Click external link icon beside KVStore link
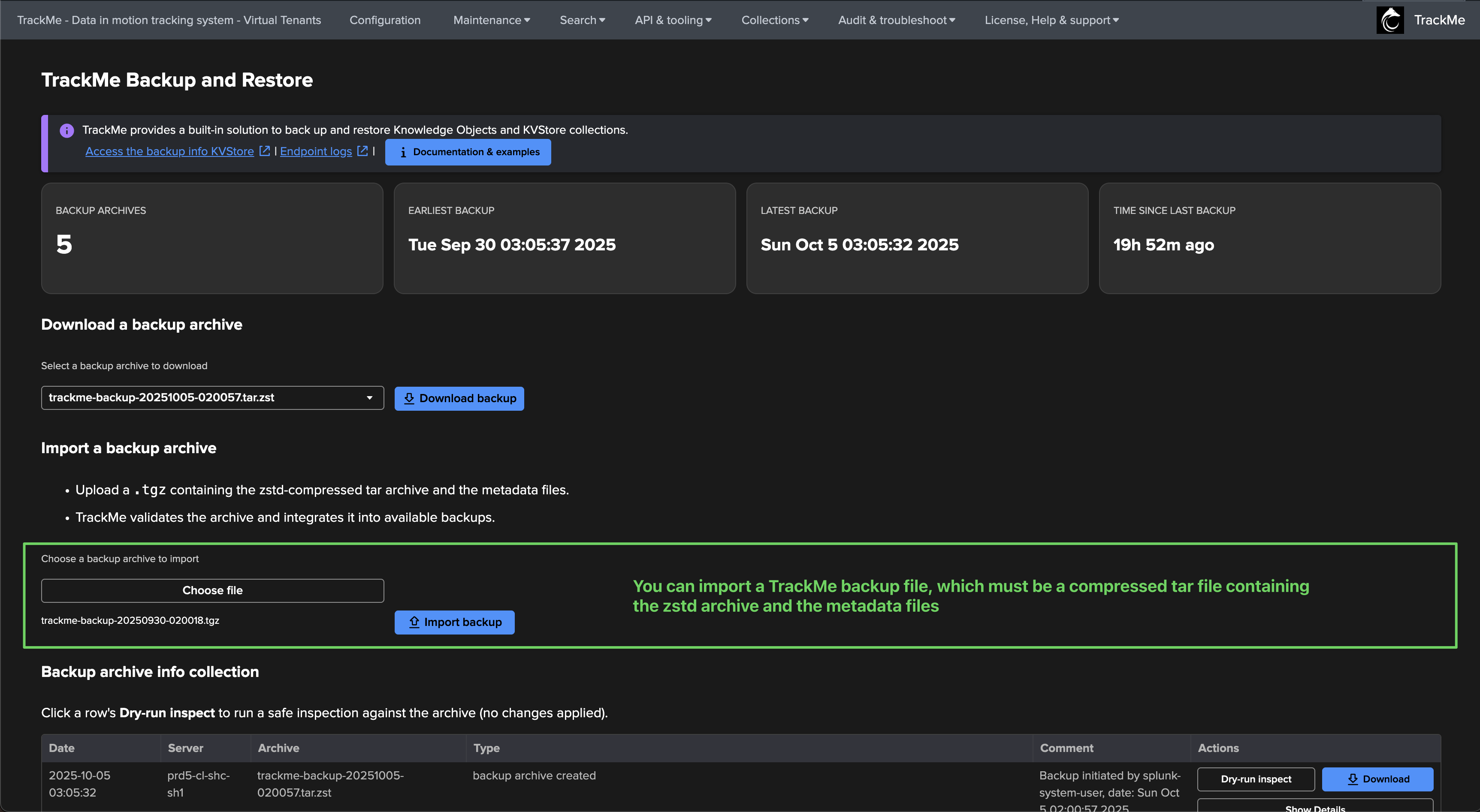This screenshot has height=812, width=1480. [x=264, y=151]
